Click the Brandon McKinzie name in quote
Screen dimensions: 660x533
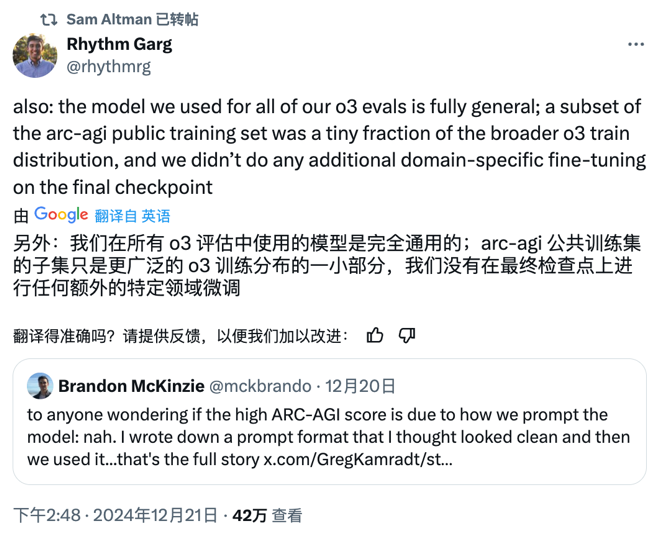126,386
